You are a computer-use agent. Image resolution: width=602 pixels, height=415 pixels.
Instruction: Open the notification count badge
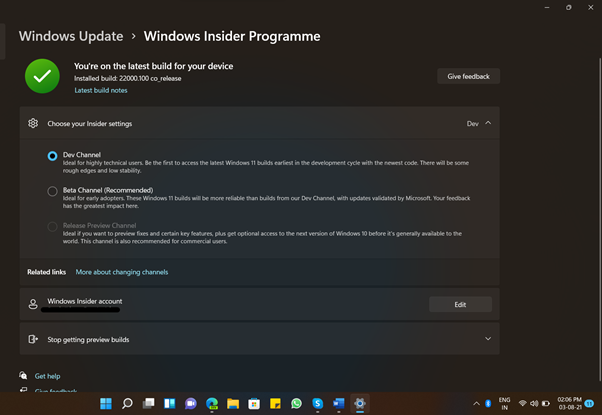pyautogui.click(x=589, y=403)
